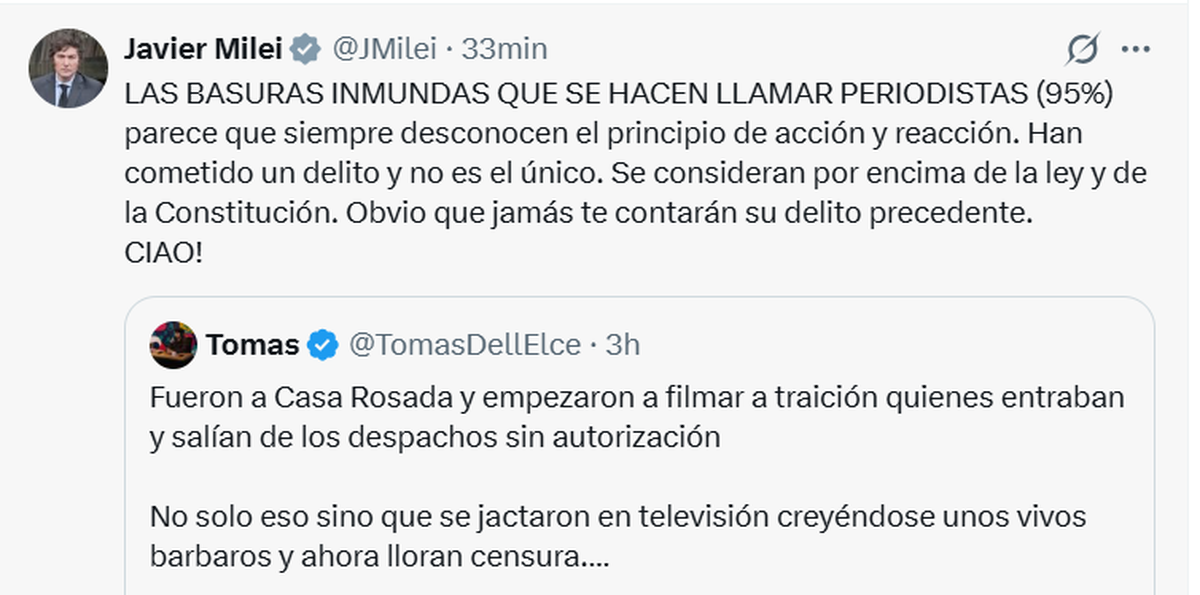Open Javier Milei's profile picture

(68, 68)
